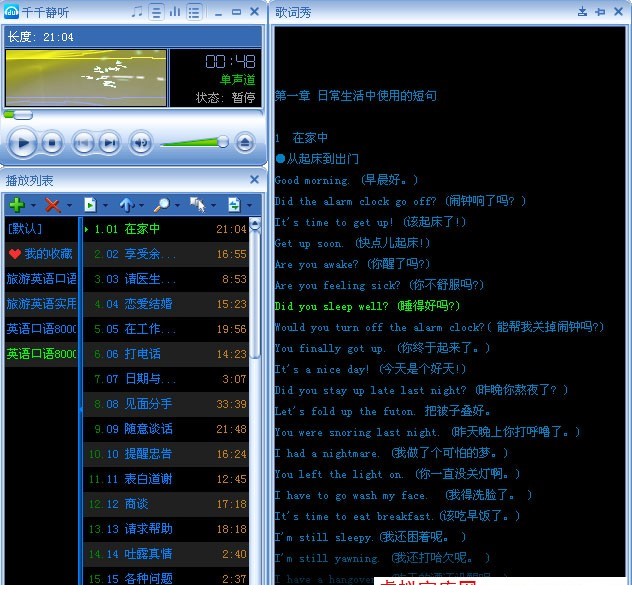The image size is (632, 608).
Task: Click the edit cursor icon in playlist toolbar
Action: [198, 205]
